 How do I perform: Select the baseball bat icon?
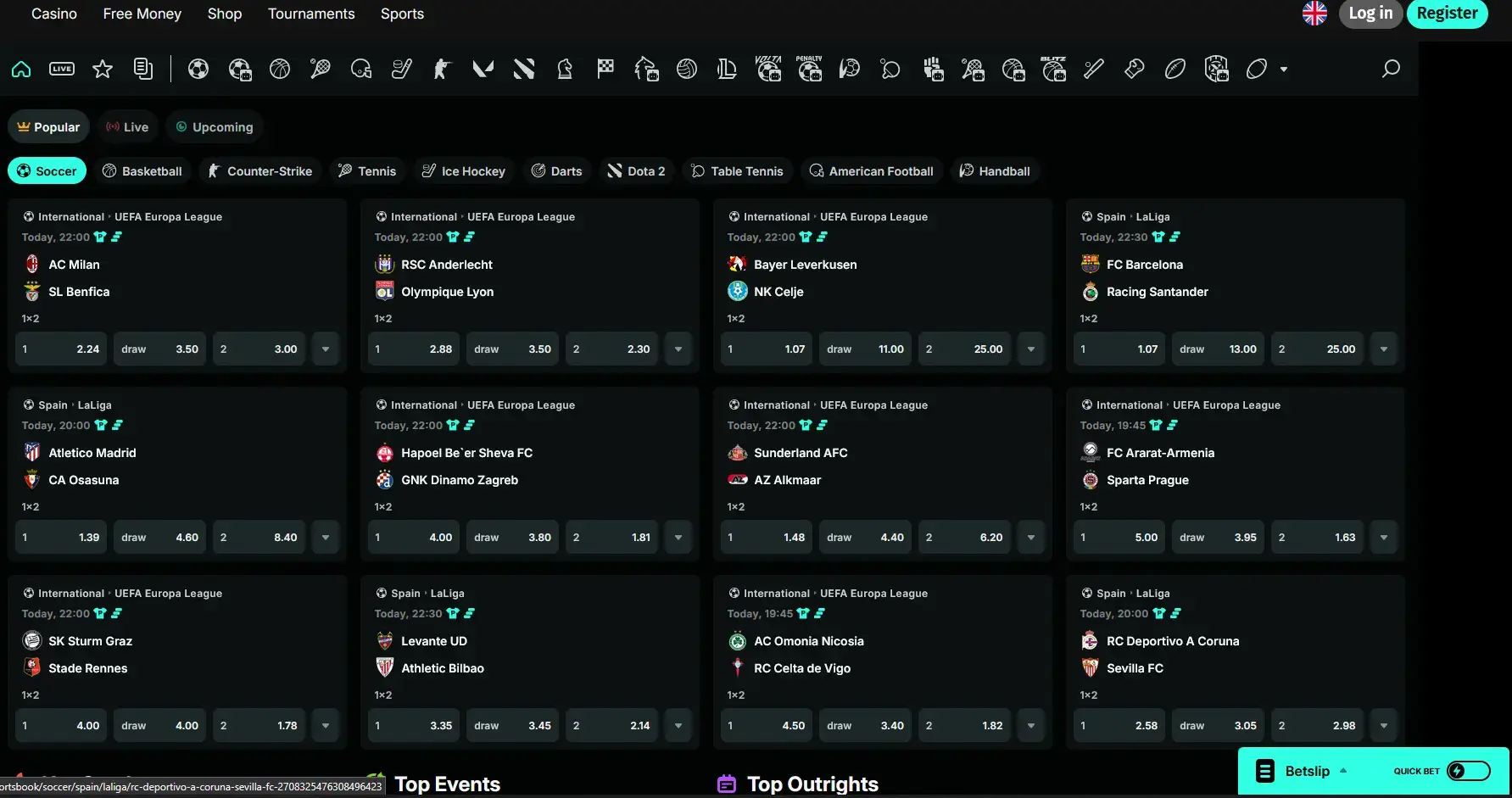point(1094,69)
